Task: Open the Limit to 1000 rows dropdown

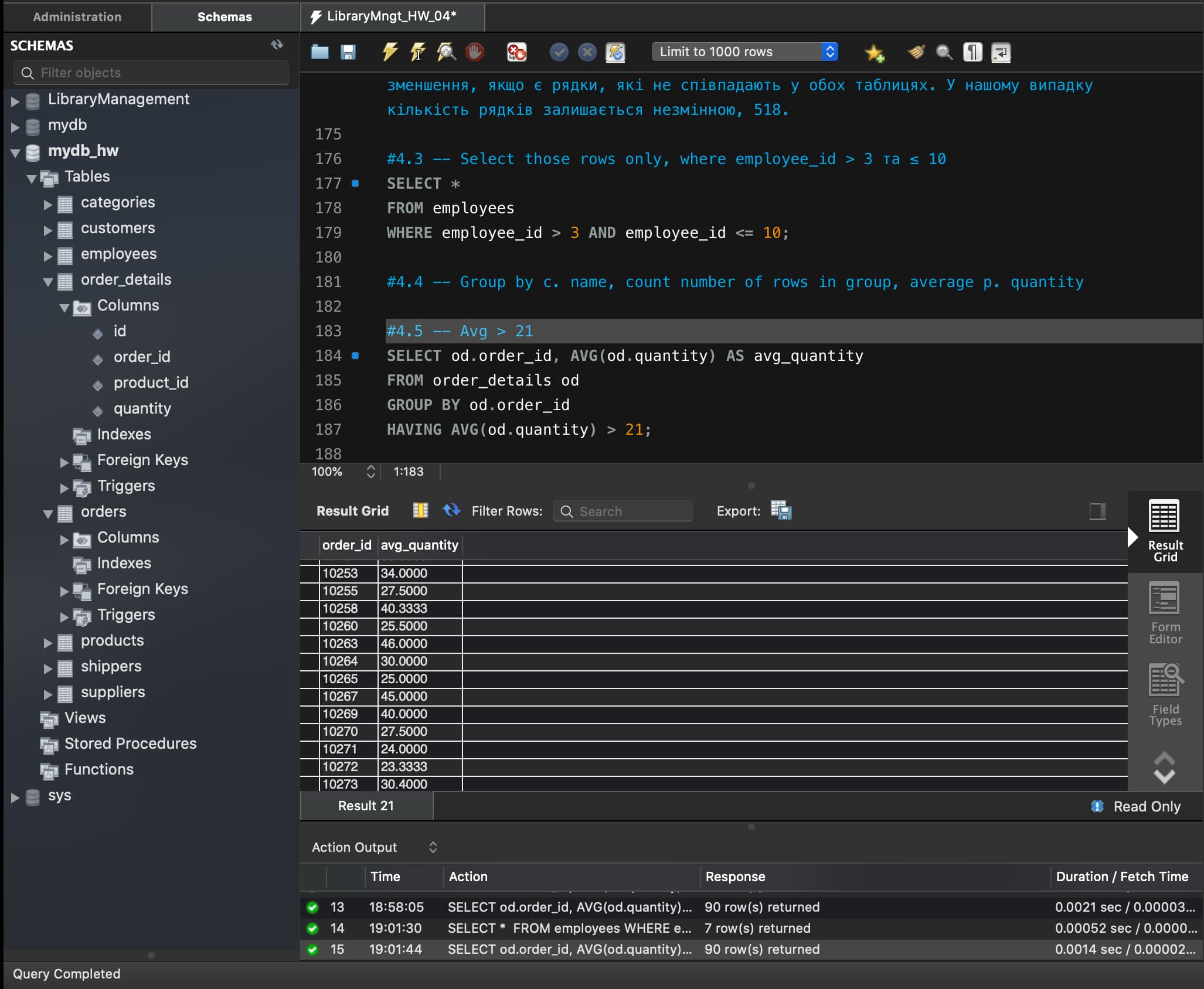Action: coord(744,52)
